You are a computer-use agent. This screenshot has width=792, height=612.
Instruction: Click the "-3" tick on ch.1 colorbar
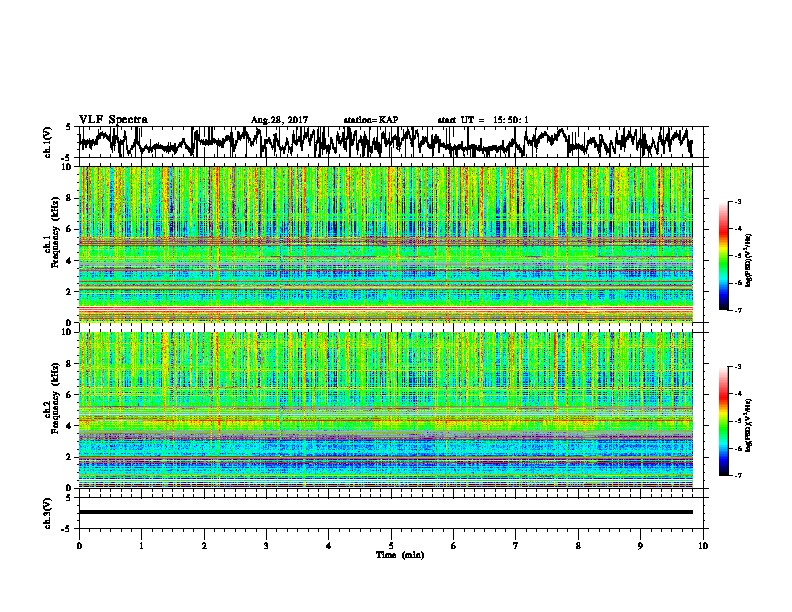click(738, 202)
